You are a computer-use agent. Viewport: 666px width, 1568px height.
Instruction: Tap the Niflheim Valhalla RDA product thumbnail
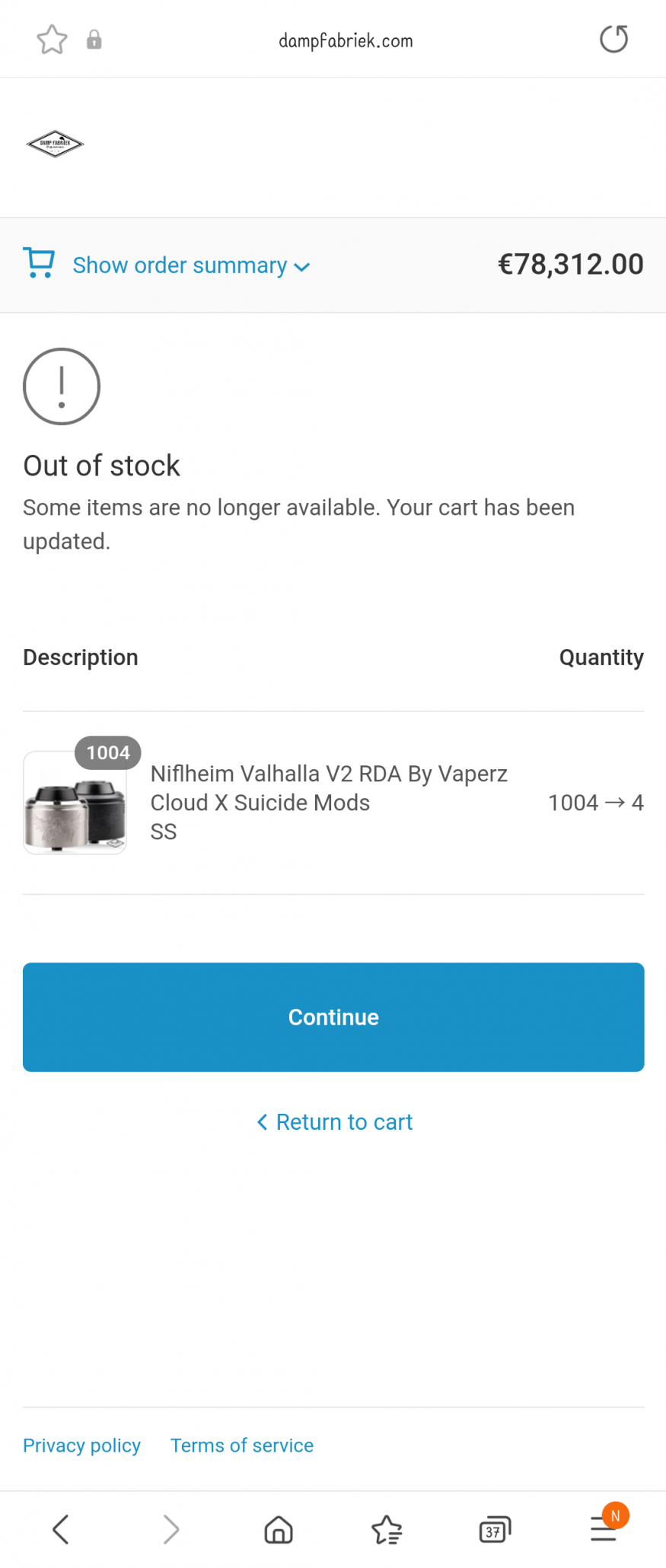pyautogui.click(x=75, y=803)
